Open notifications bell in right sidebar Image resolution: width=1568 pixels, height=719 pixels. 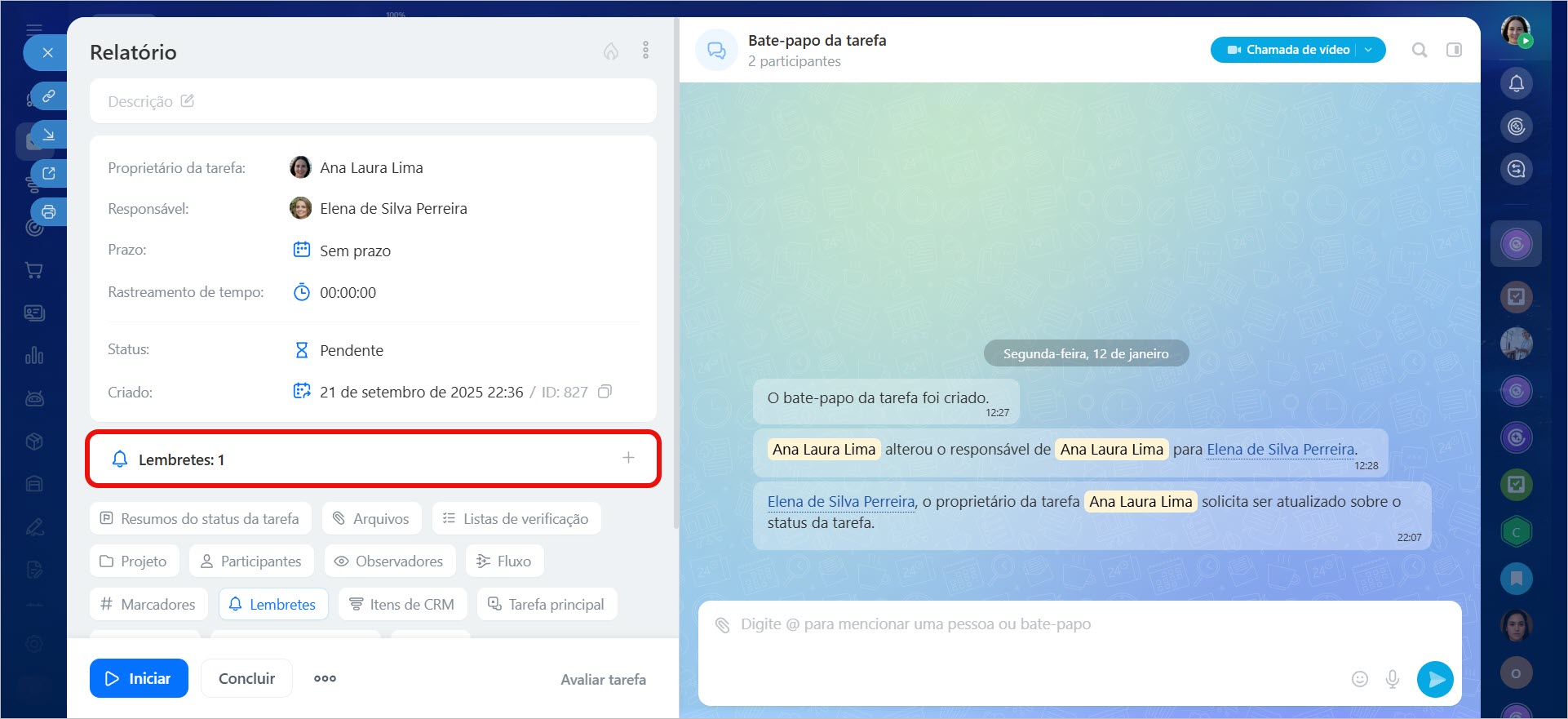click(x=1516, y=83)
